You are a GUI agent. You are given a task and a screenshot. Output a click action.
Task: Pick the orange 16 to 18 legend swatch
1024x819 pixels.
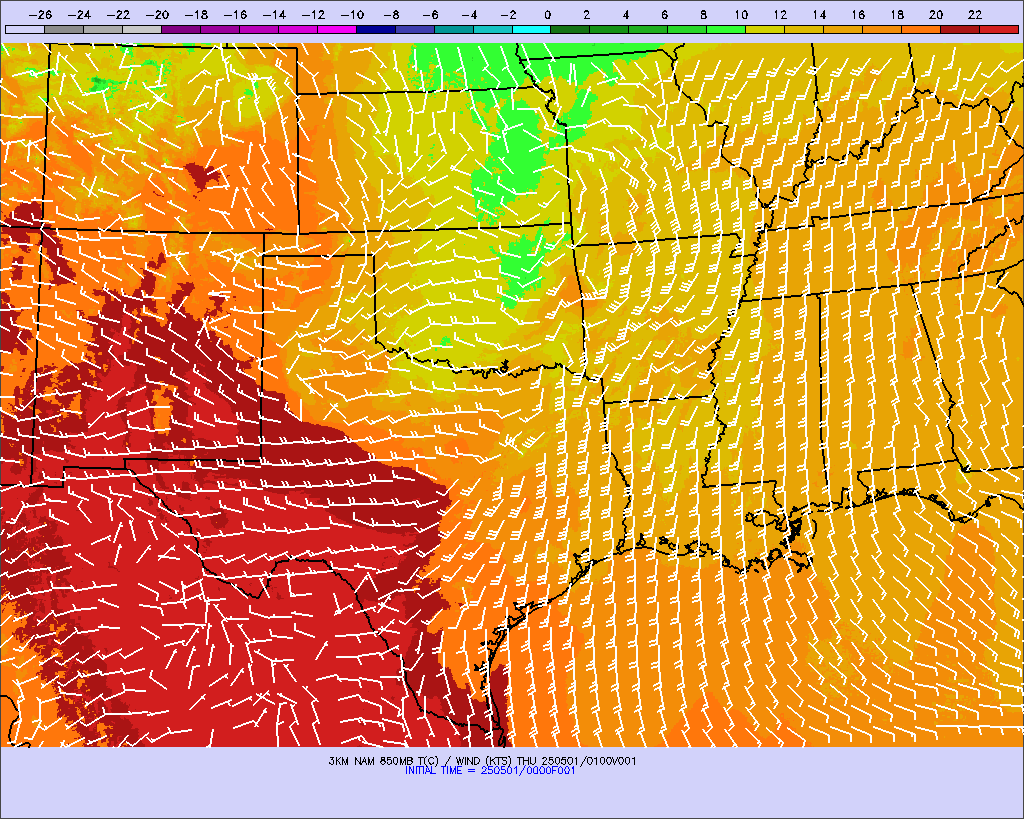(882, 29)
